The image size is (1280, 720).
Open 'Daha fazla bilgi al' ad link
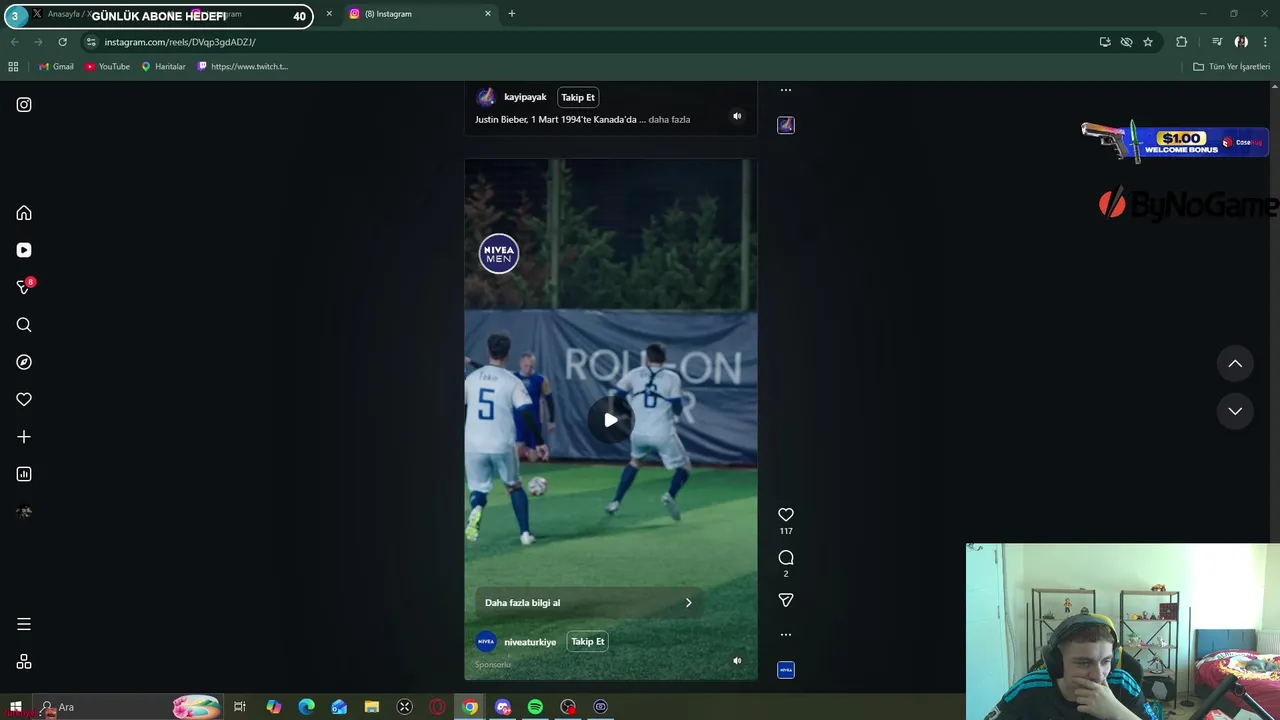pos(589,603)
